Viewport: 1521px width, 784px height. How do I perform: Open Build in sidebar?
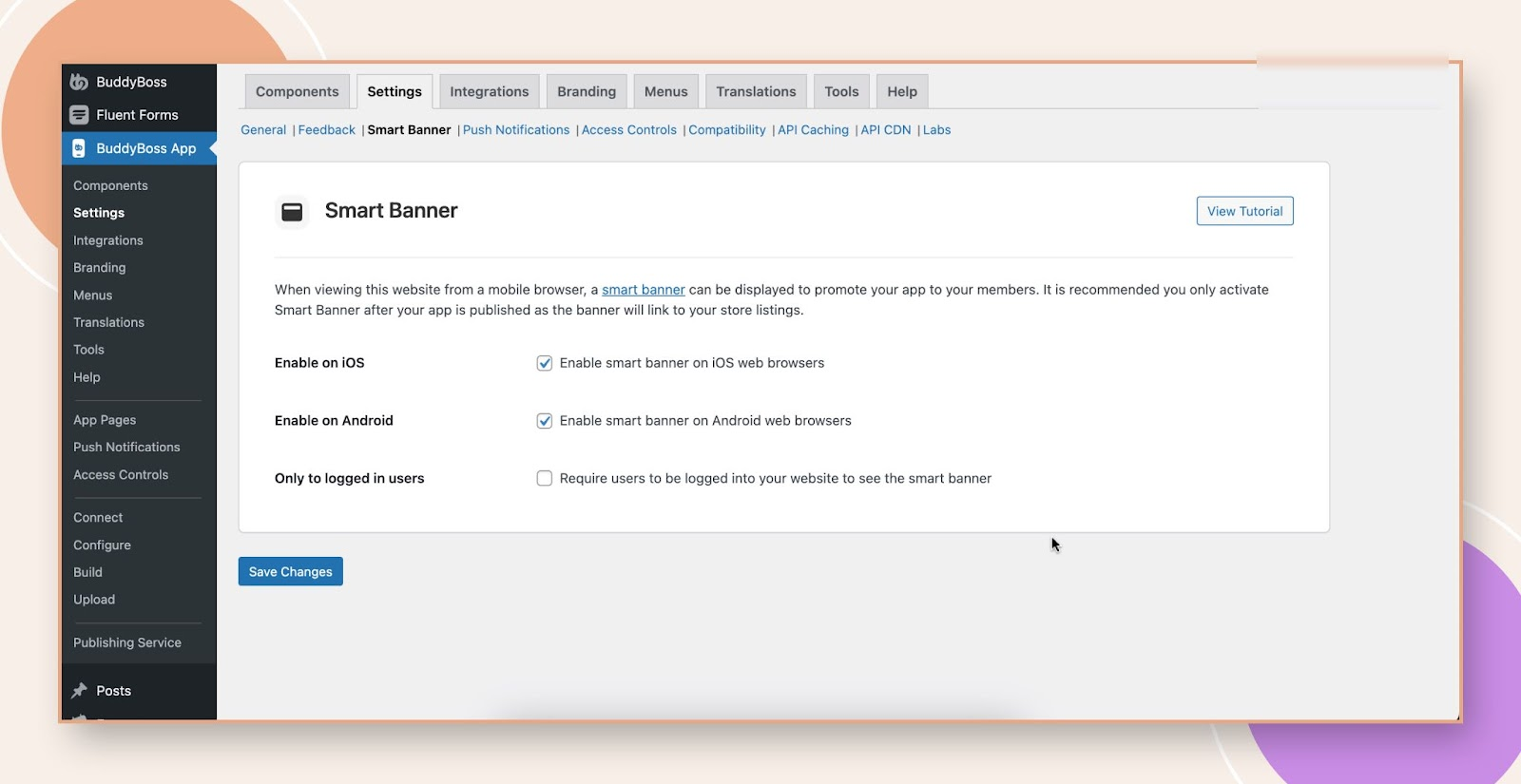(x=87, y=572)
